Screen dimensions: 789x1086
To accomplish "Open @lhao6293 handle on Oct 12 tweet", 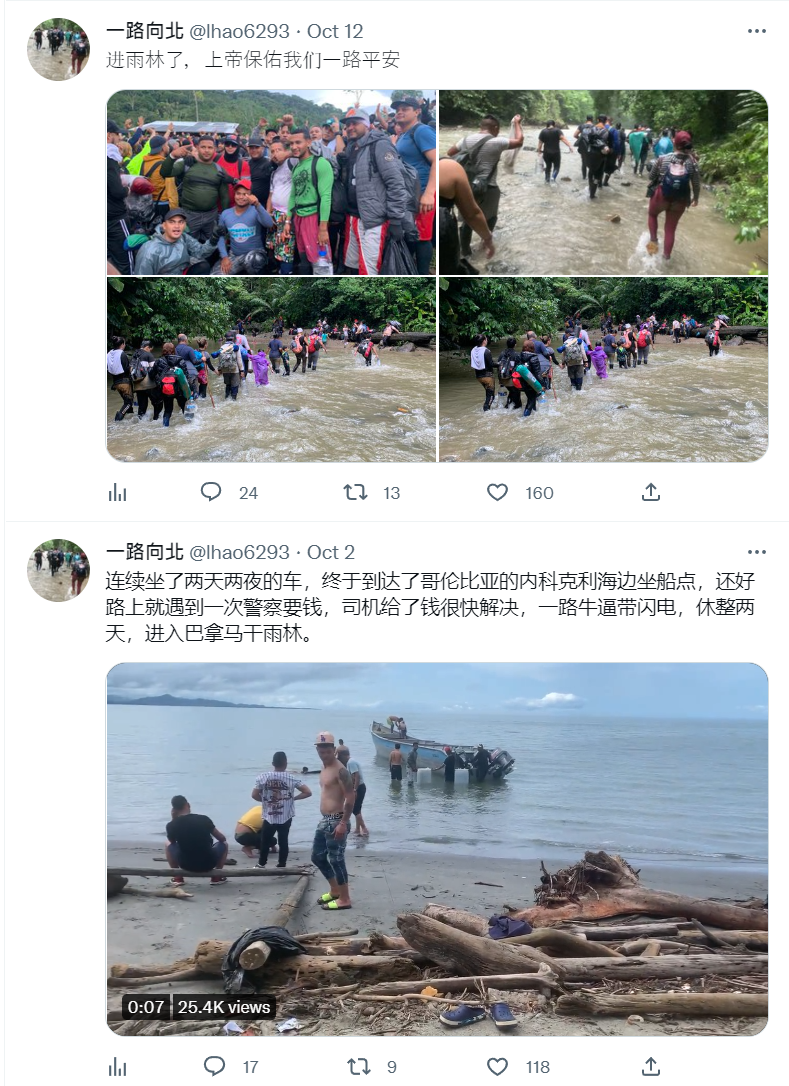I will click(x=239, y=31).
